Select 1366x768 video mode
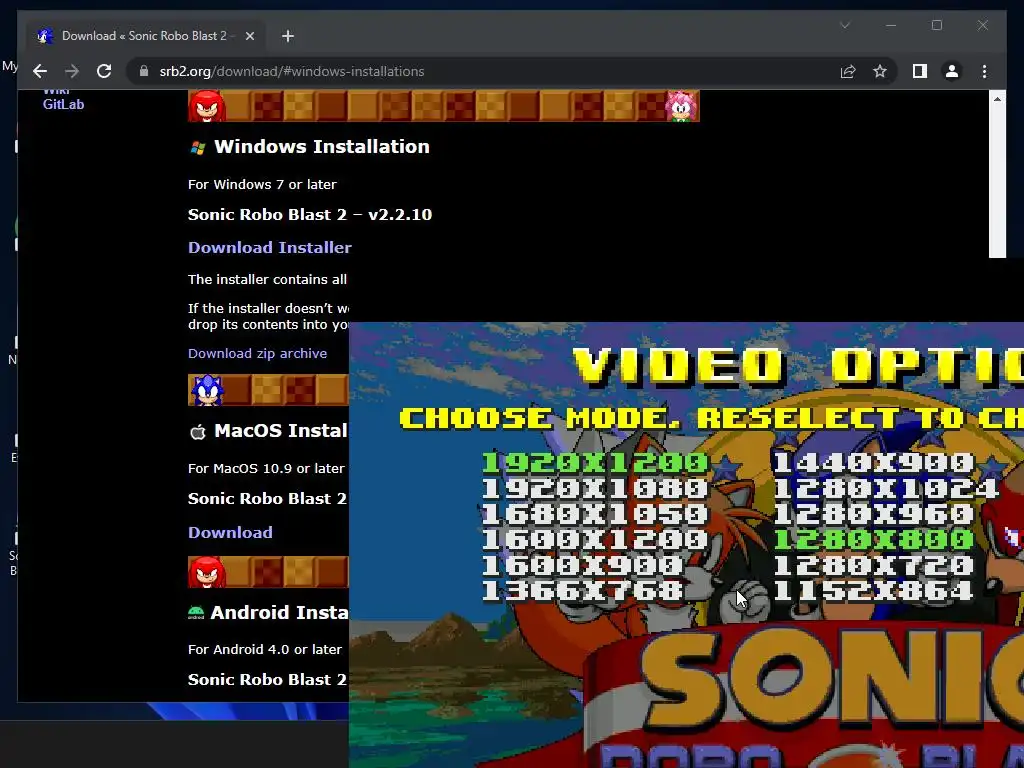The width and height of the screenshot is (1024, 768). tap(582, 590)
